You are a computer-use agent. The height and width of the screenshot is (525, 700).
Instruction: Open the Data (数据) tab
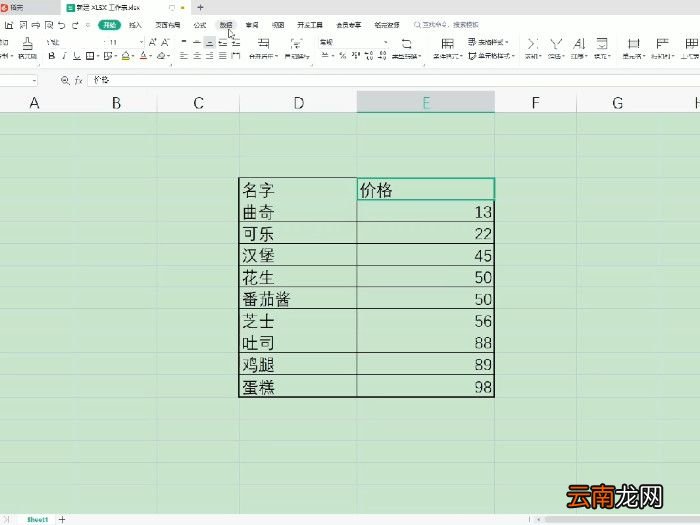click(226, 25)
